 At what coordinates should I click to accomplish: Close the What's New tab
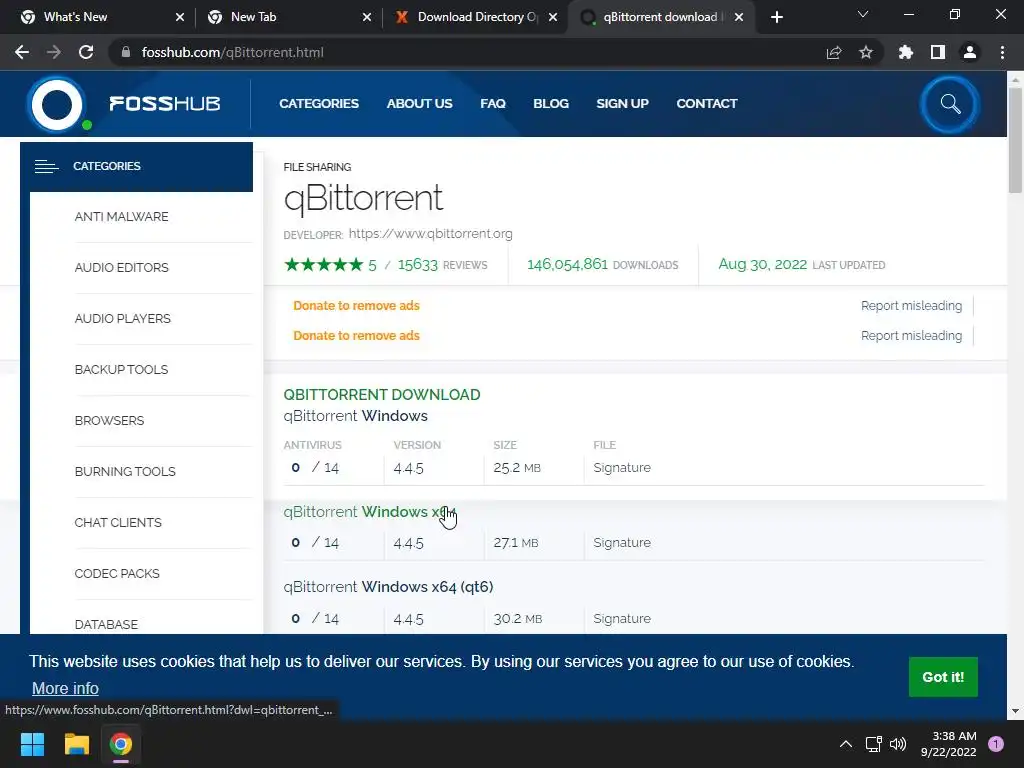tap(180, 17)
